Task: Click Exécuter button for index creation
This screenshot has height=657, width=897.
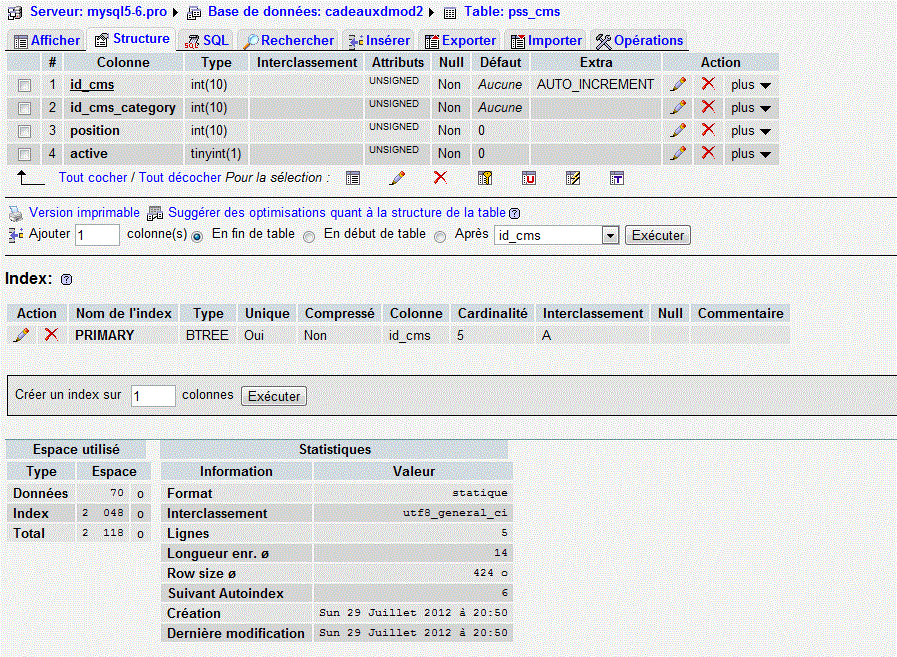Action: click(274, 396)
